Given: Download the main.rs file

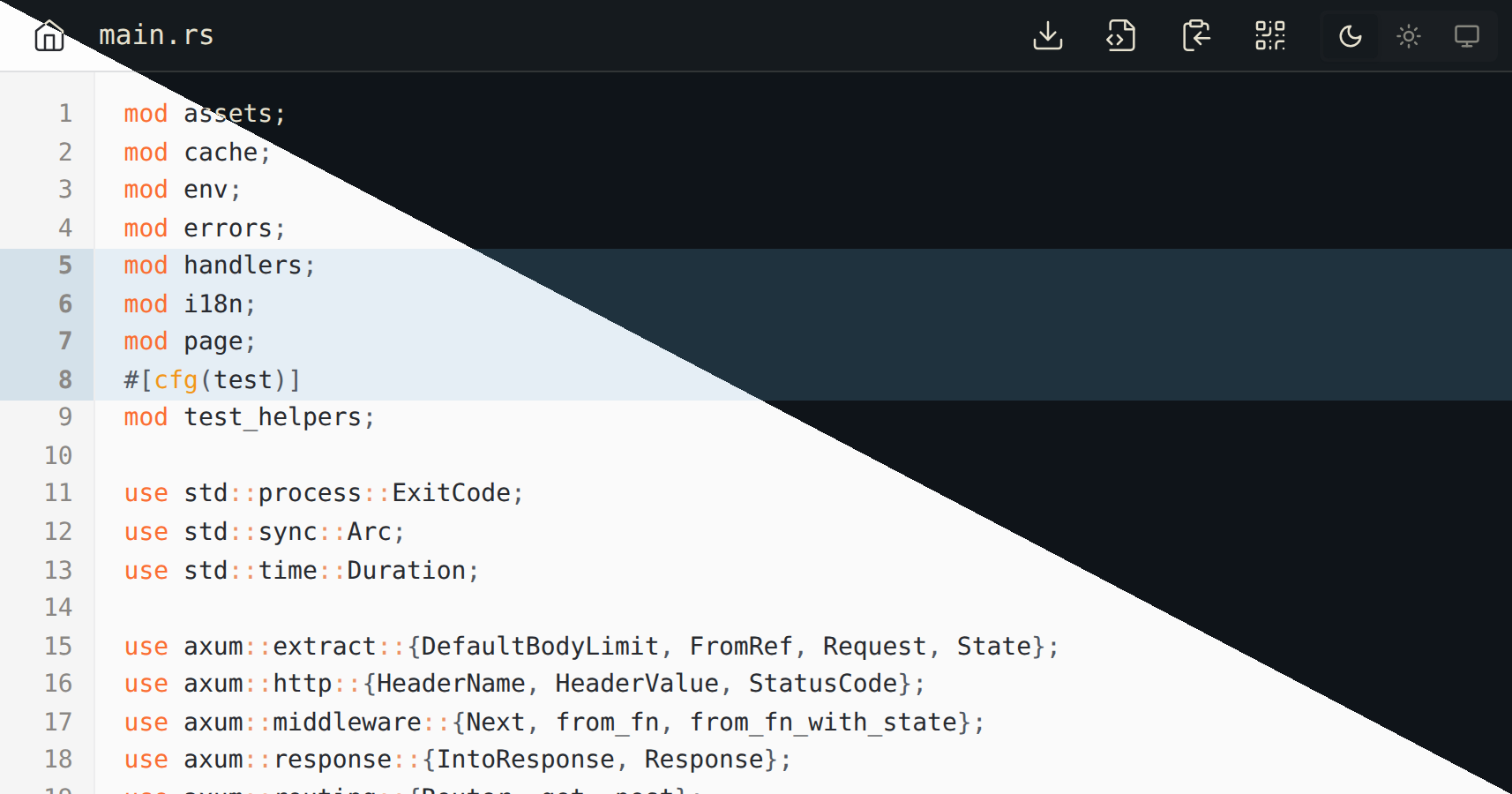Looking at the screenshot, I should 1048,35.
